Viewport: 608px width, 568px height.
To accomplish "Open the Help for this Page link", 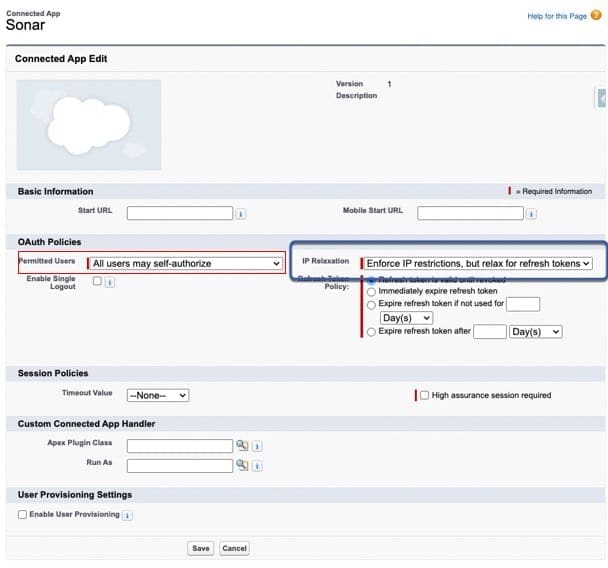I will (556, 17).
